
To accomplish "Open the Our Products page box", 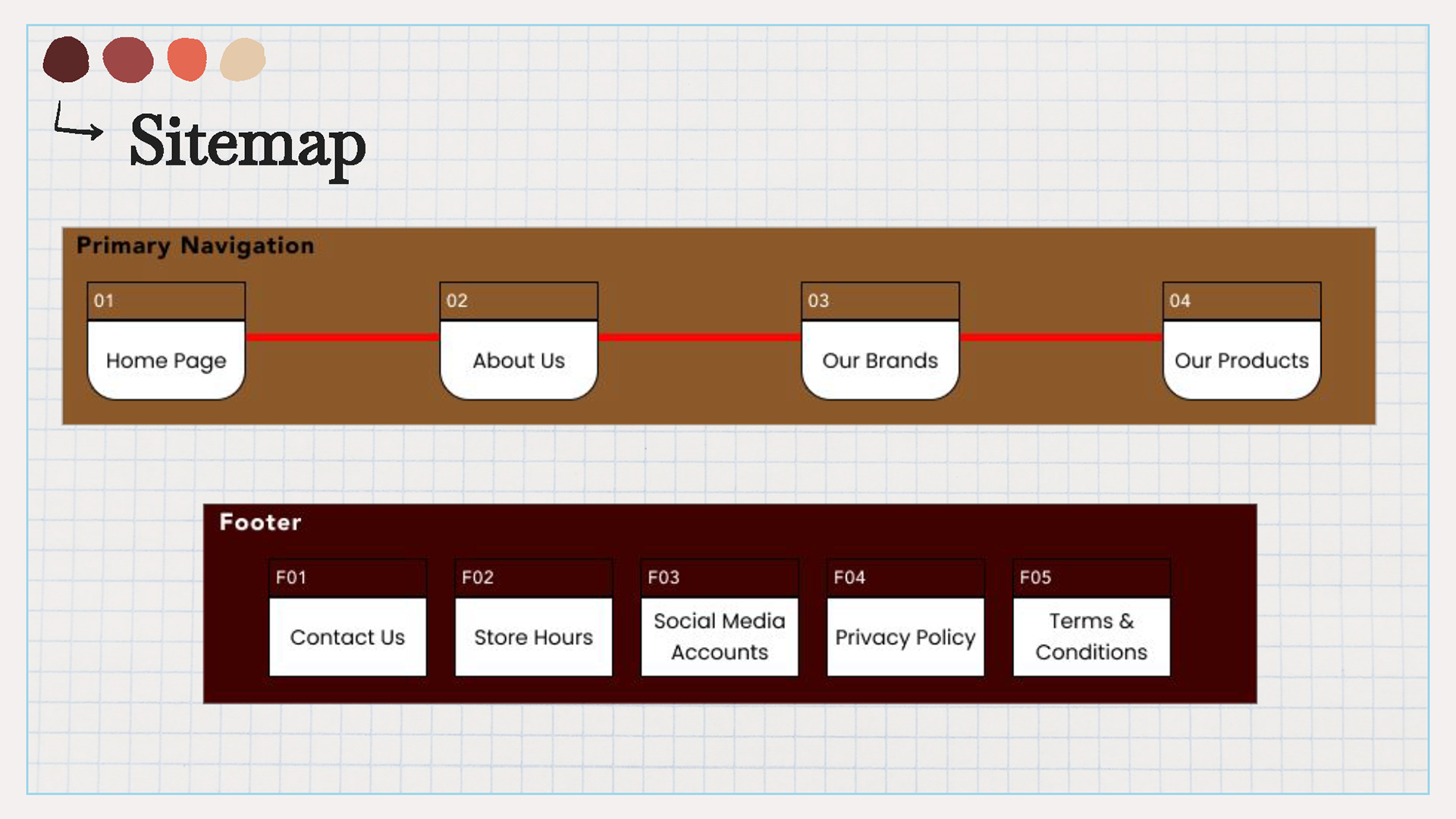I will [x=1241, y=360].
